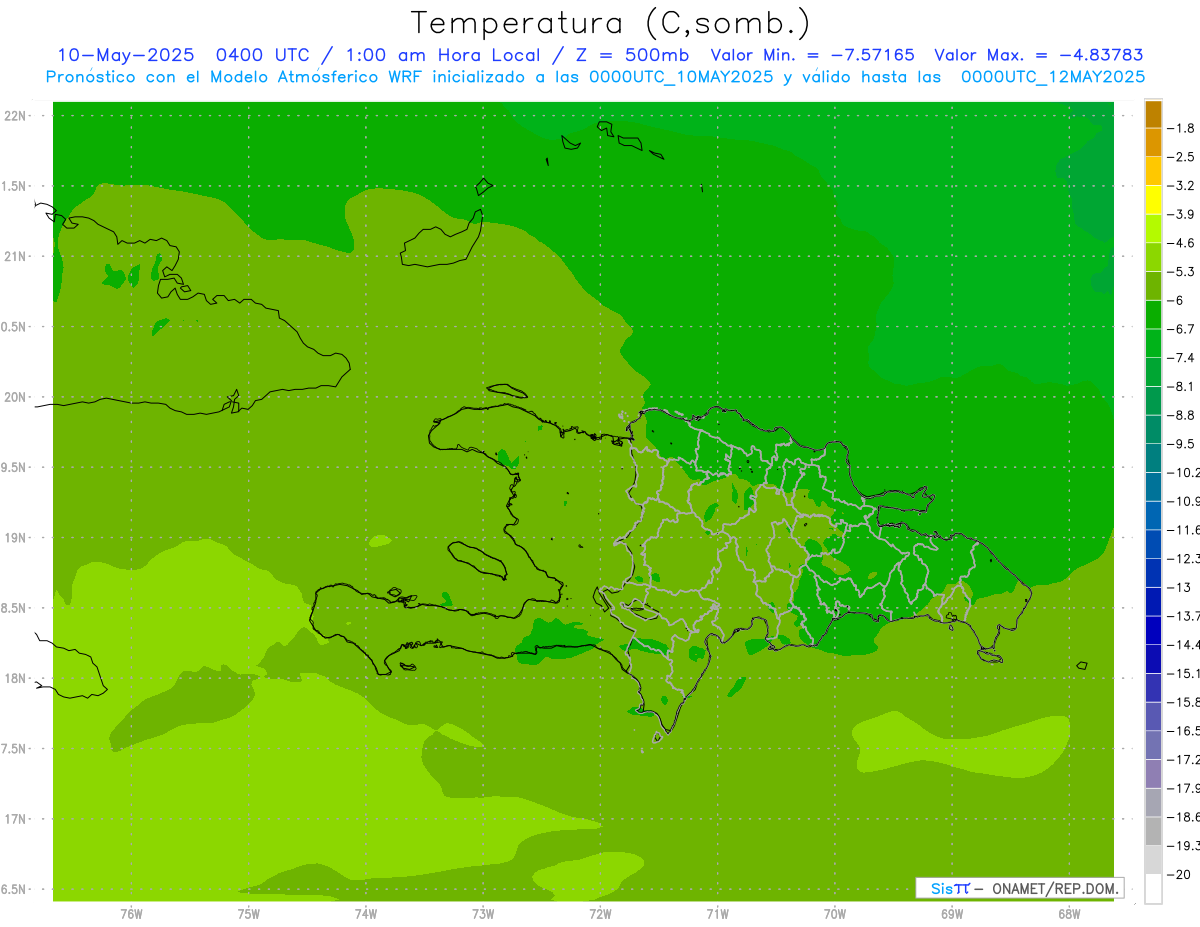Pick the yellow swatch between -3.2 and -3.9
The image size is (1200, 927).
point(1153,200)
